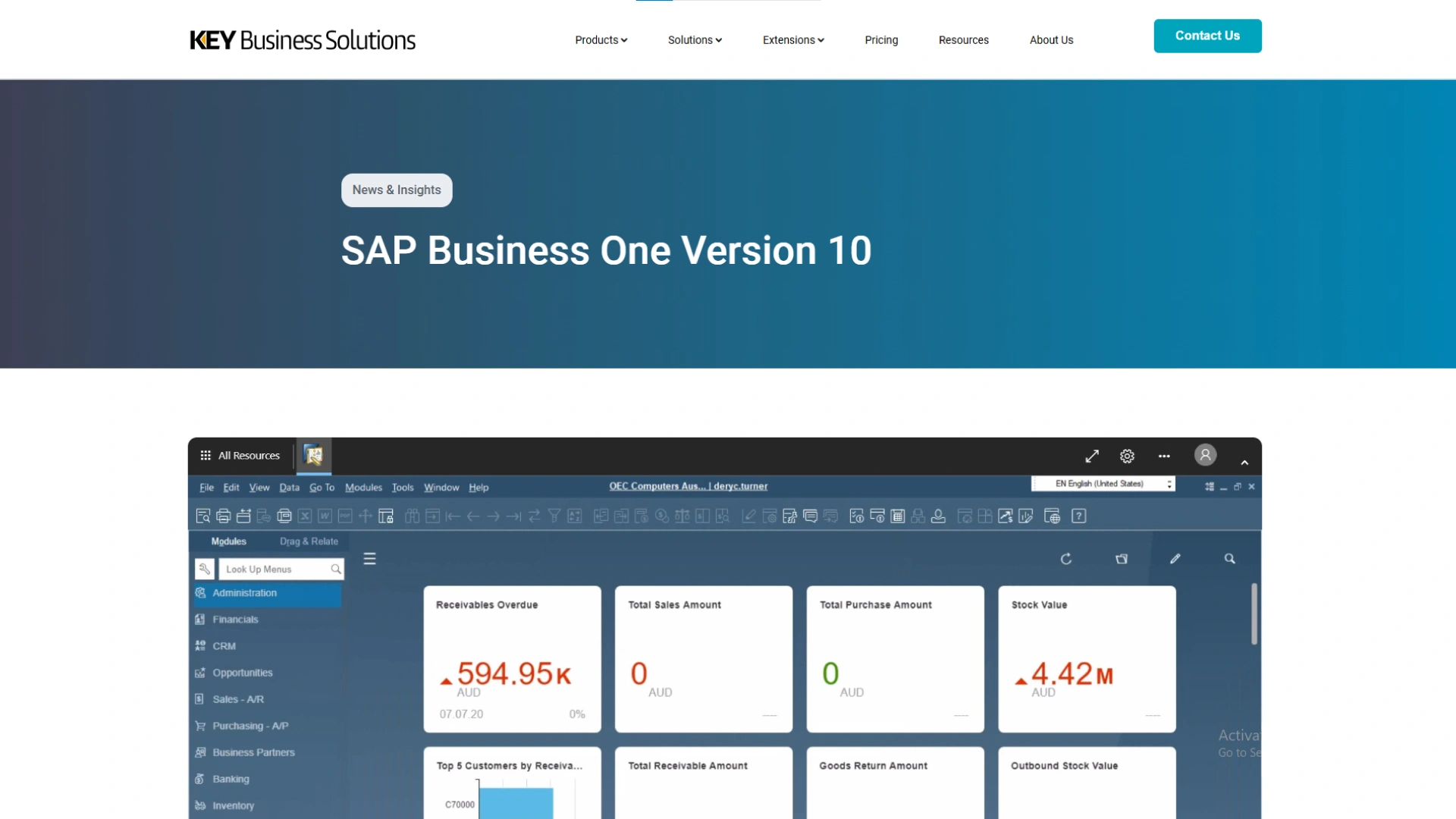
Task: Expand the Administration module
Action: [265, 593]
